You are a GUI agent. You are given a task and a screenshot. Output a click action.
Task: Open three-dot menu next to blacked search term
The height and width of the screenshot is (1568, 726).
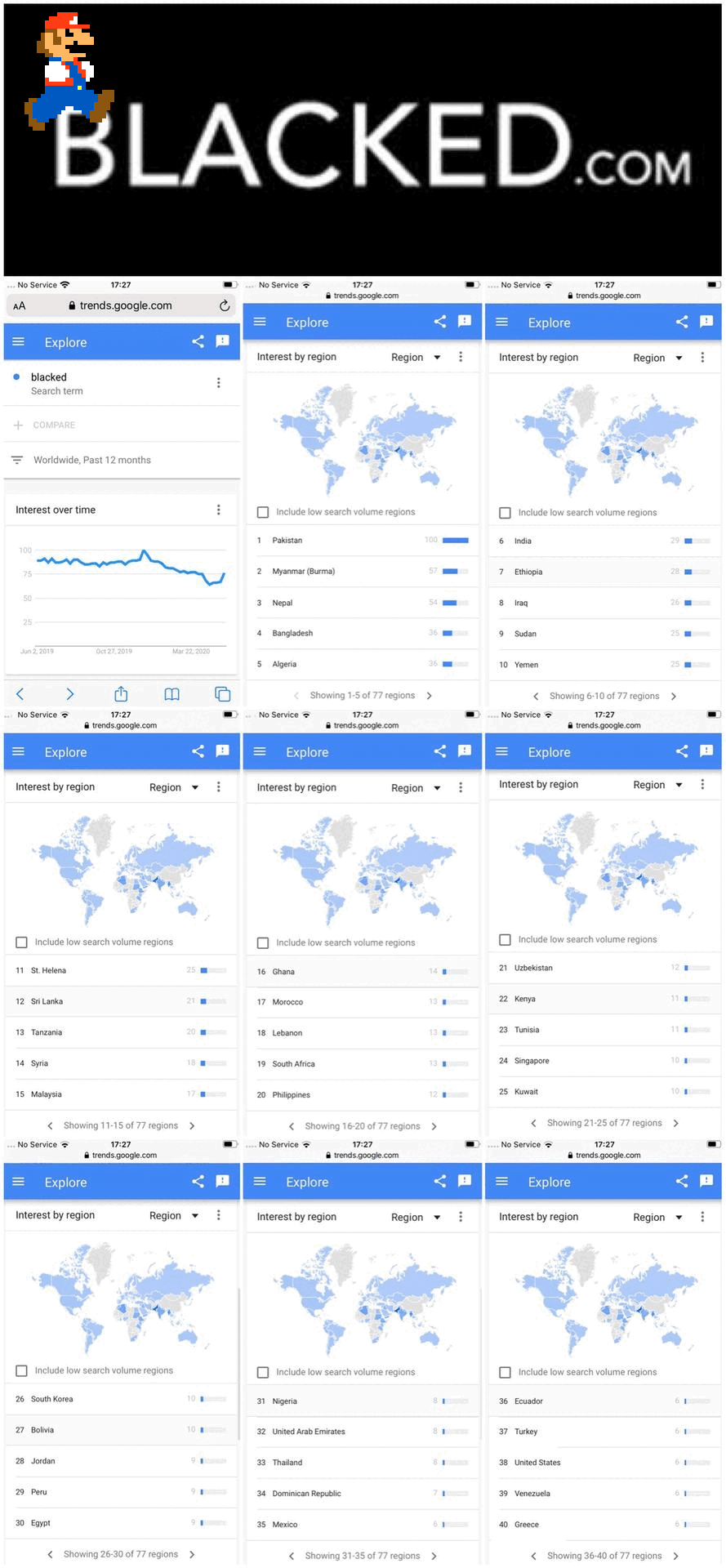coord(218,383)
